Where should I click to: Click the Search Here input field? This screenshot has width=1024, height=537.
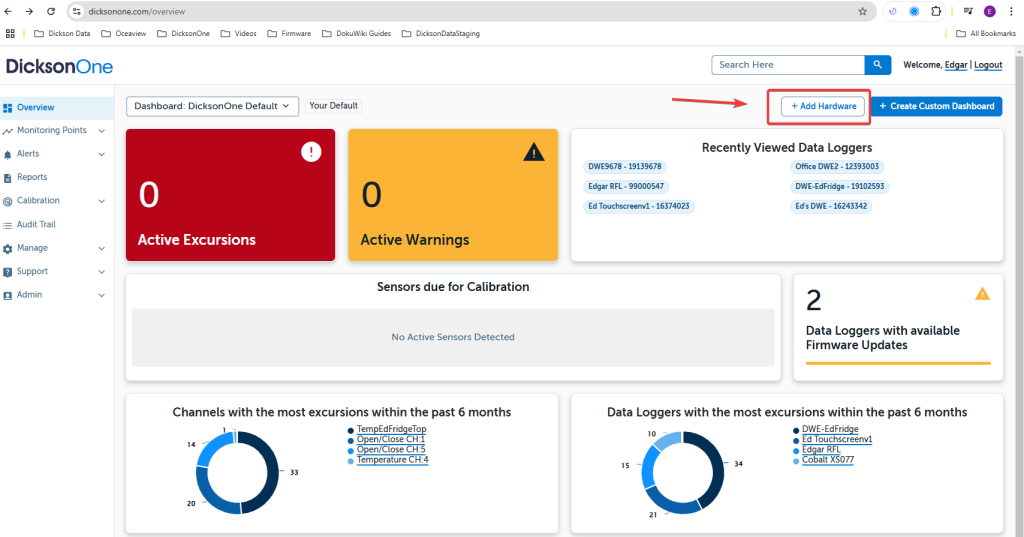788,65
